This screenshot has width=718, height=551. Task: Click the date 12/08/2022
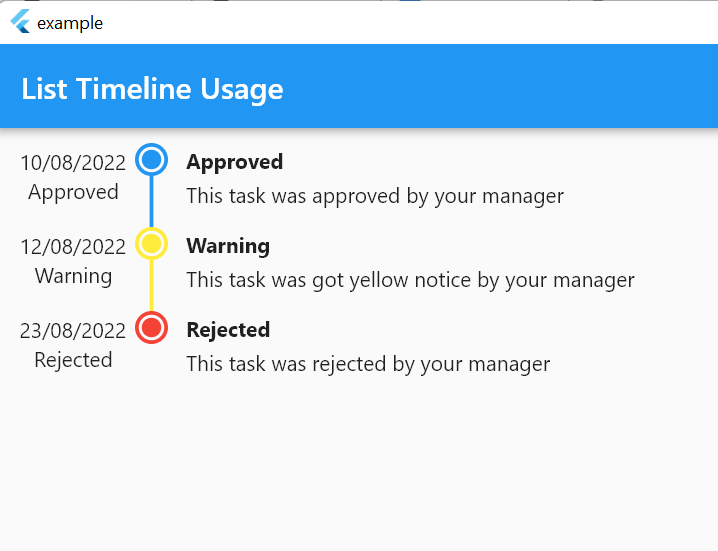point(73,247)
